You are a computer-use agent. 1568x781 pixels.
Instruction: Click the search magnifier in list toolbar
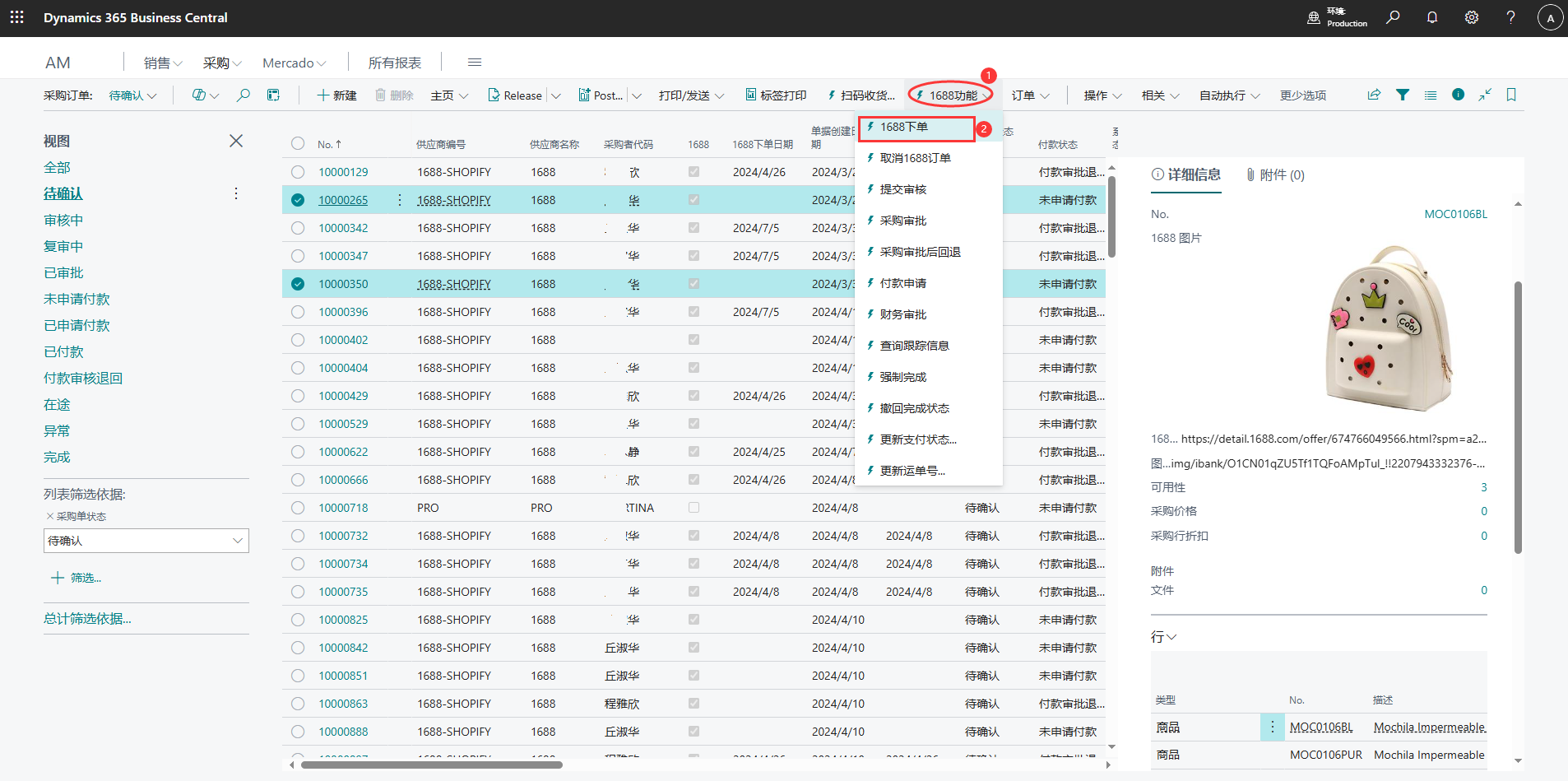[x=243, y=95]
